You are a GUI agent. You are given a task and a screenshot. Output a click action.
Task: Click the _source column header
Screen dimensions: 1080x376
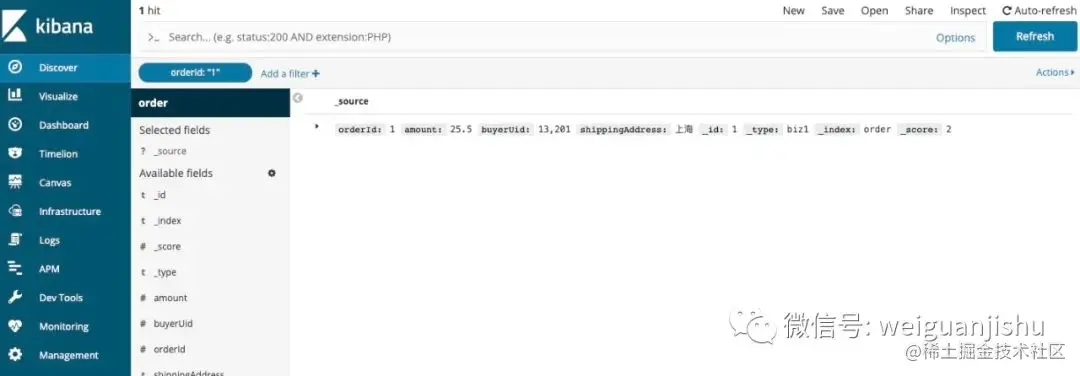pyautogui.click(x=351, y=101)
